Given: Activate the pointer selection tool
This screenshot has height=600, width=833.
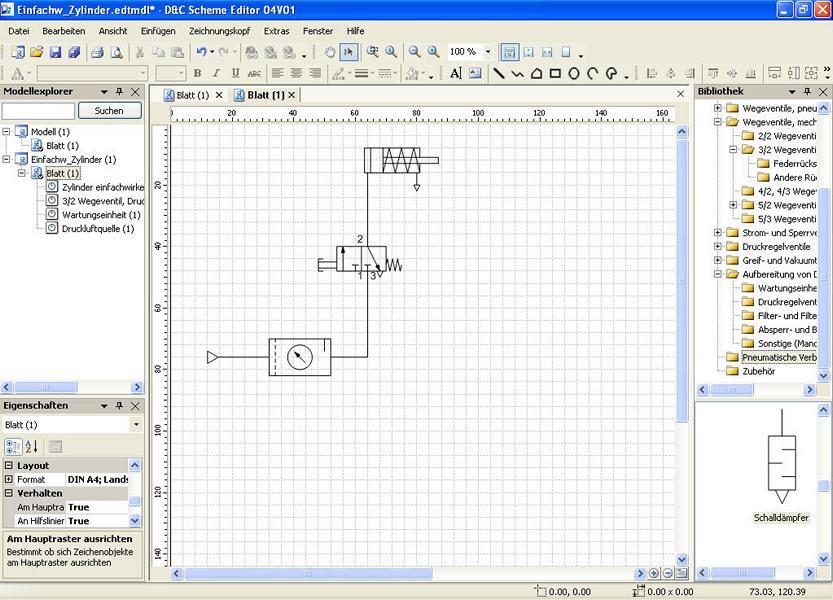Looking at the screenshot, I should [348, 52].
